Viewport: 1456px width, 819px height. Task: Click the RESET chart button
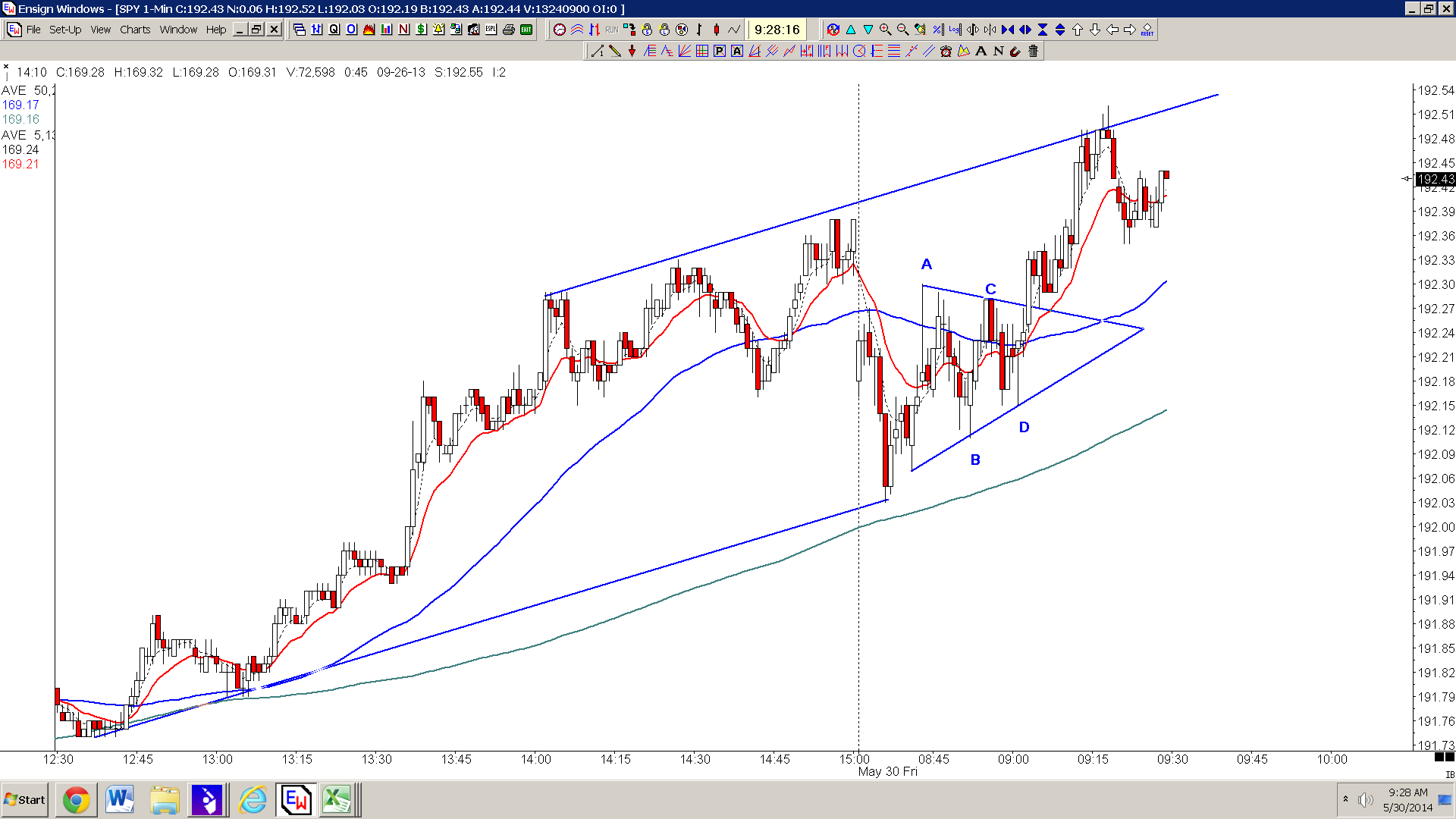coord(1147,30)
